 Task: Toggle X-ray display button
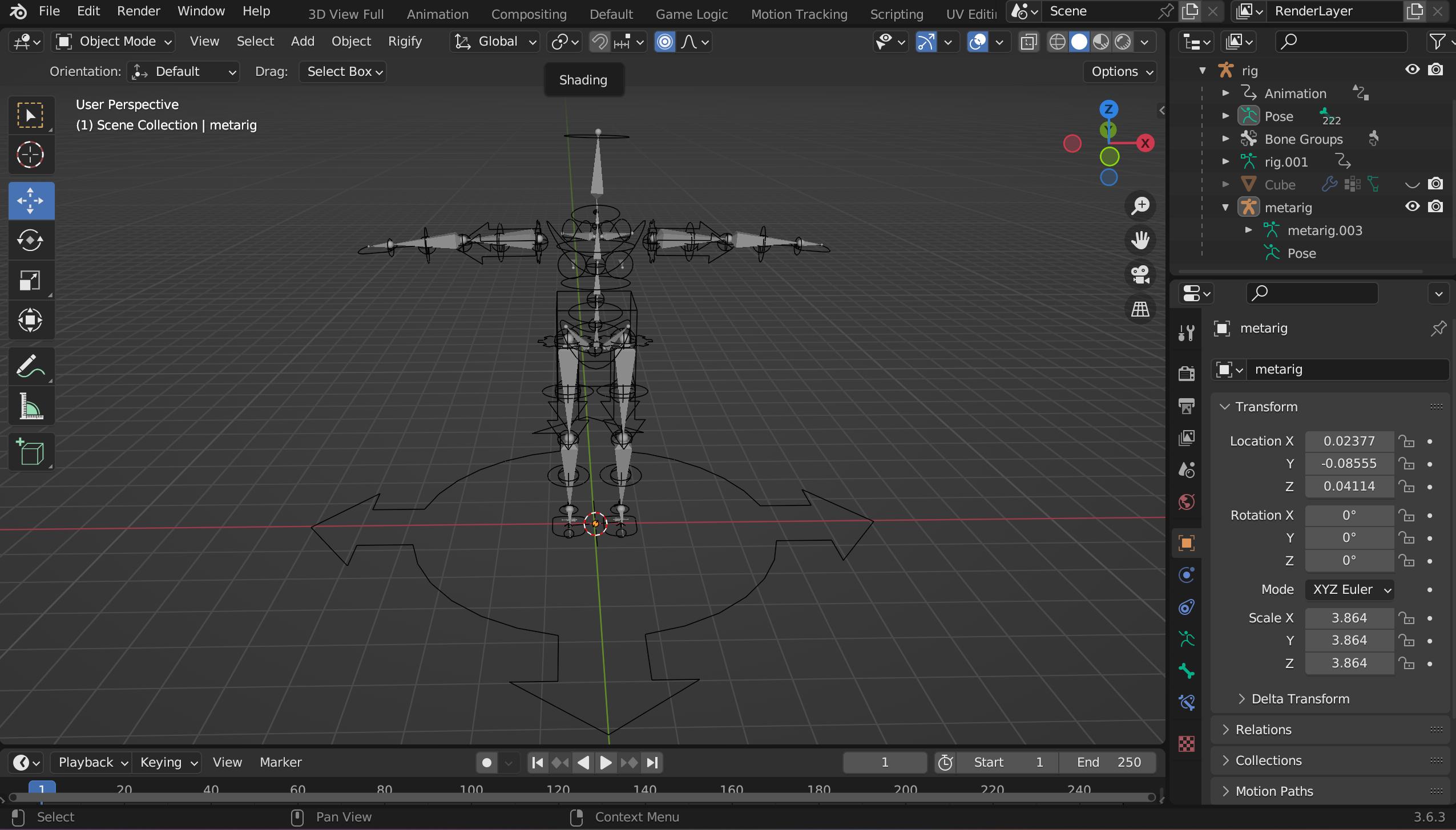point(1029,42)
